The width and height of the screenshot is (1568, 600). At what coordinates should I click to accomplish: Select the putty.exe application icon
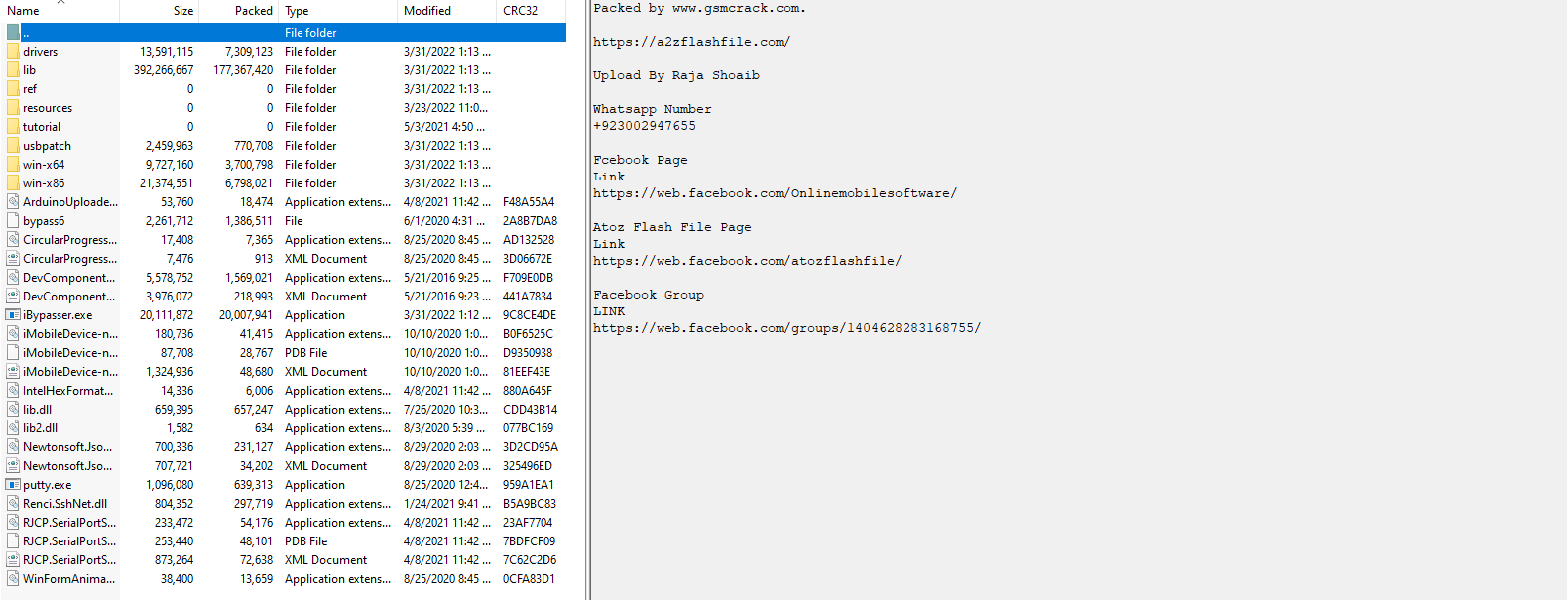click(x=13, y=485)
